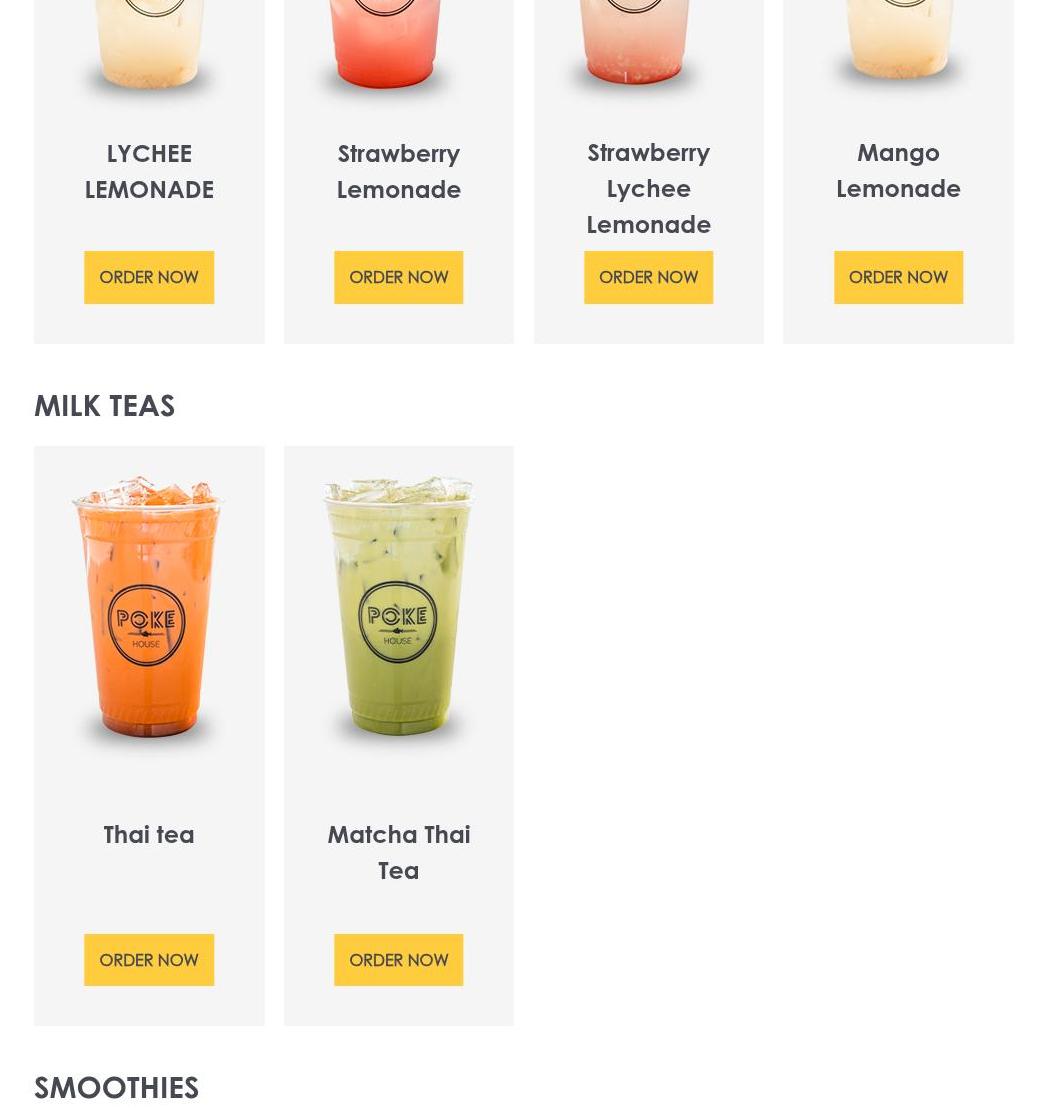The image size is (1050, 1113).
Task: Order the Lychee Lemonade now
Action: point(149,277)
